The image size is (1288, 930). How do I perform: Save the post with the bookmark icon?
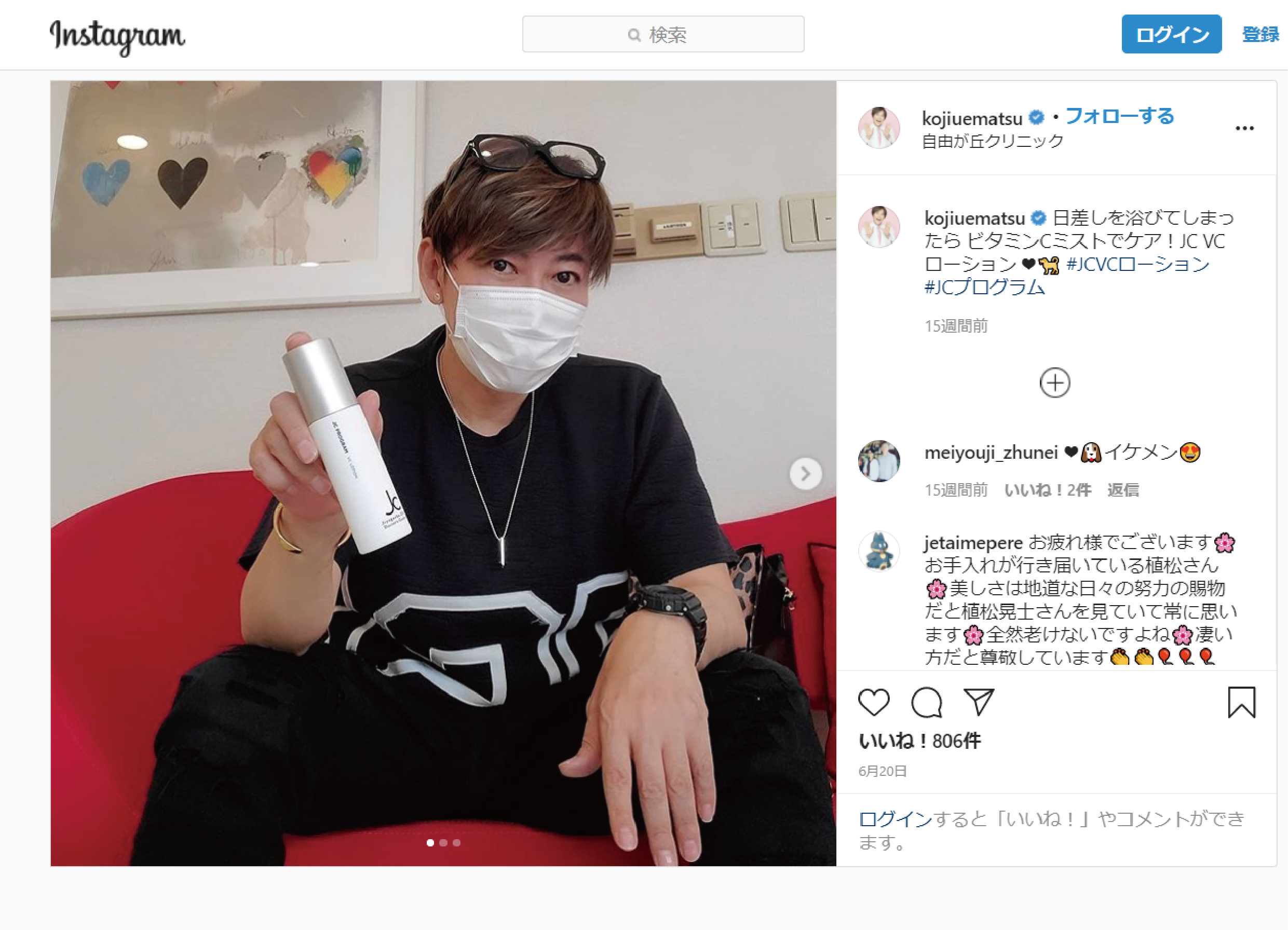click(x=1241, y=702)
